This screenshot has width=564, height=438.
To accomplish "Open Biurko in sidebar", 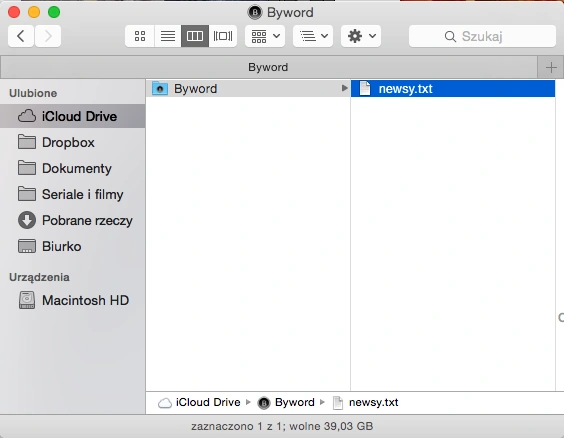I will click(73, 246).
